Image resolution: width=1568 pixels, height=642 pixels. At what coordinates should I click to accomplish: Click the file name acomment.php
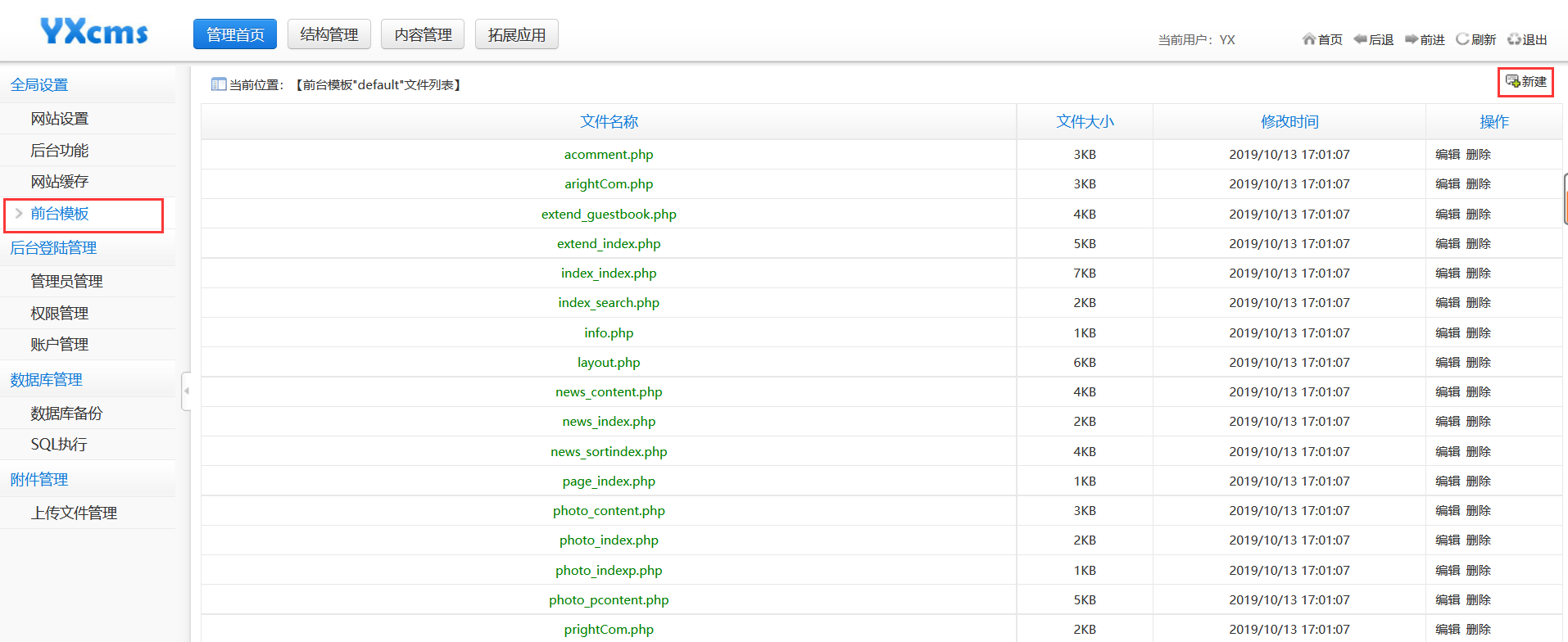(609, 155)
